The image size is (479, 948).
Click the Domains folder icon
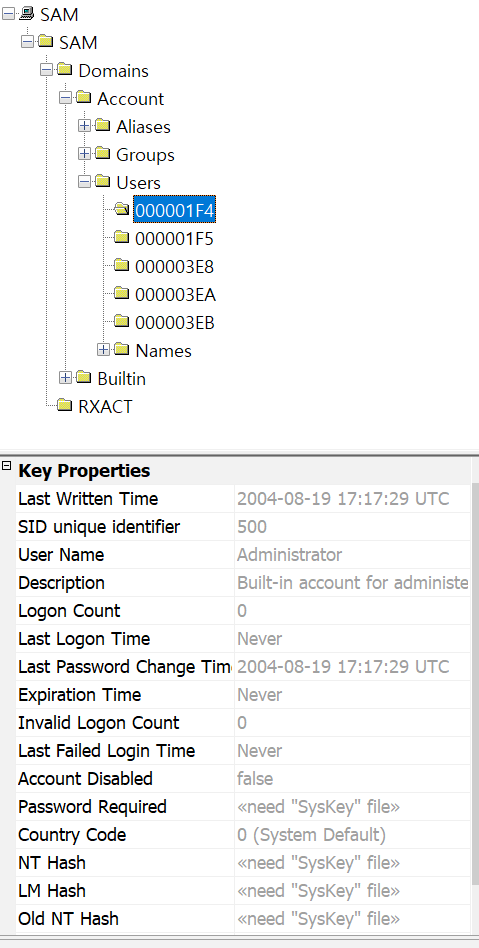point(65,70)
